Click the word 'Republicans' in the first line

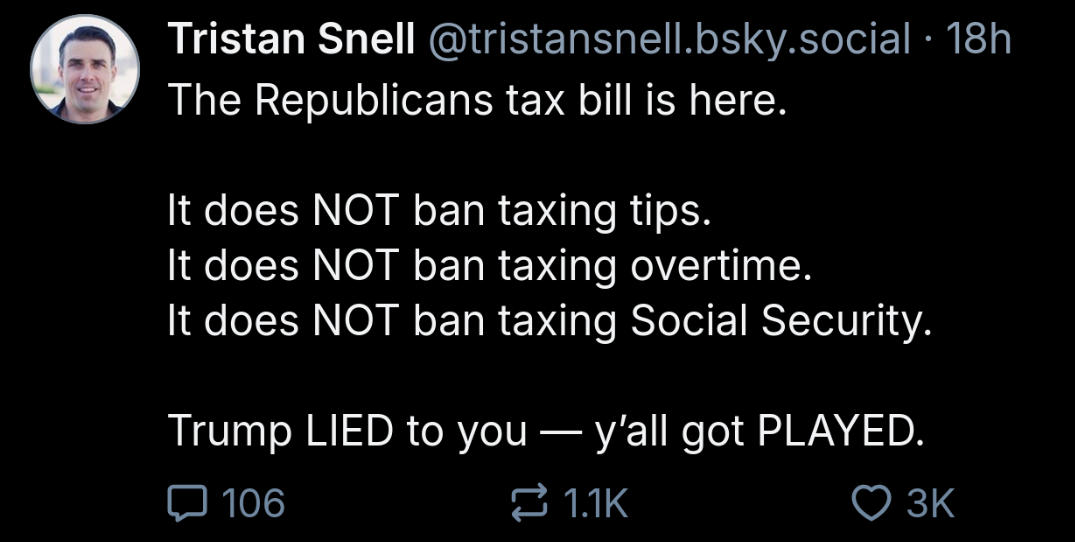click(x=374, y=101)
